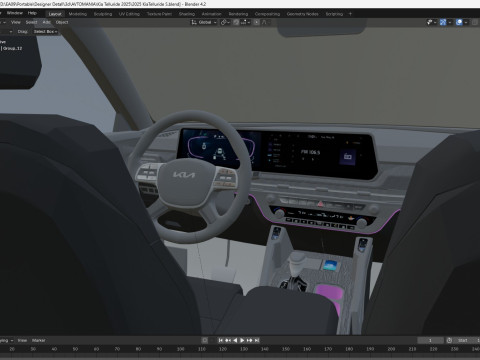
Task: Open the Window menu
Action: (x=14, y=13)
